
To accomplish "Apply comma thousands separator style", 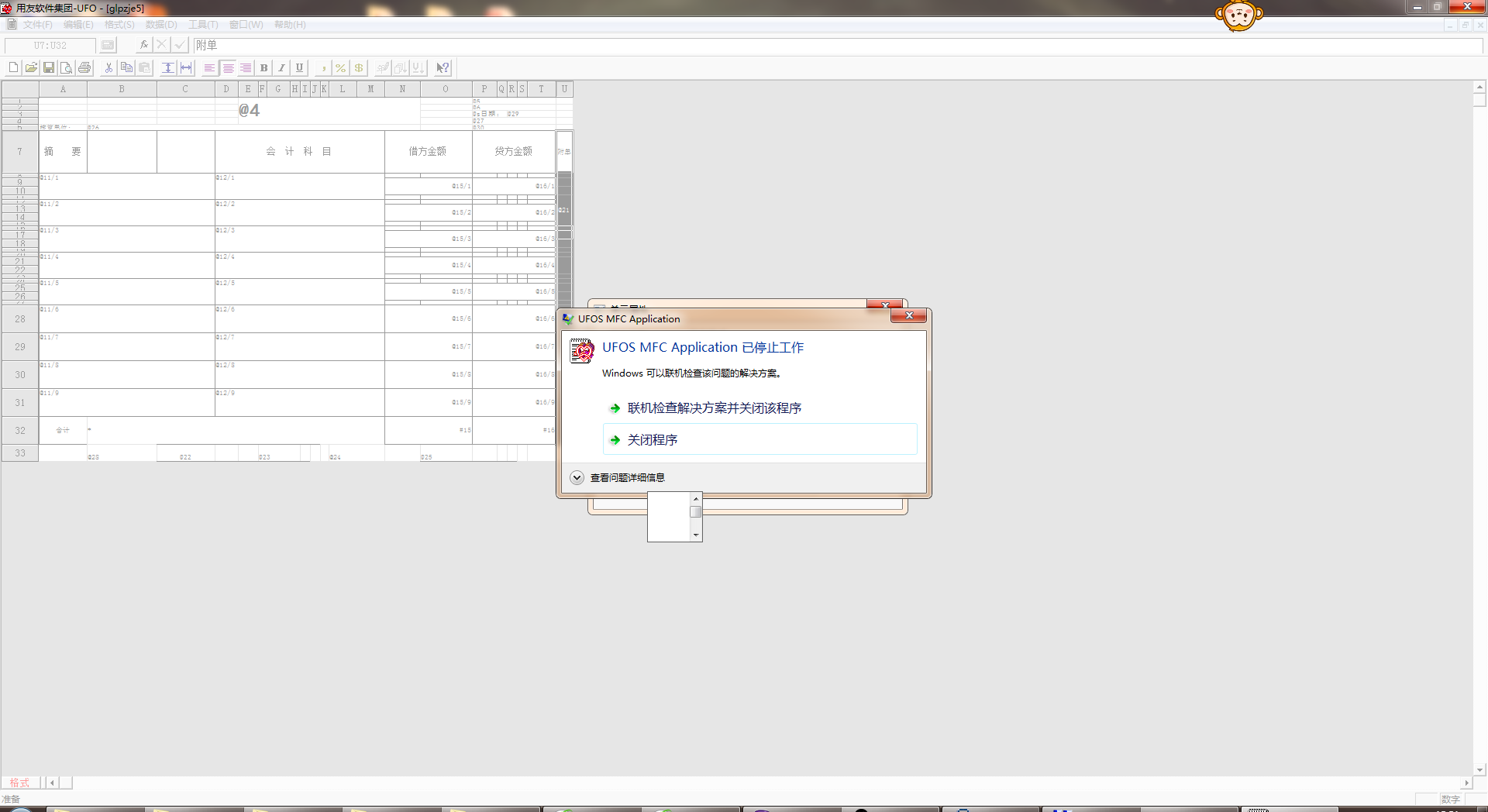I will pos(323,68).
